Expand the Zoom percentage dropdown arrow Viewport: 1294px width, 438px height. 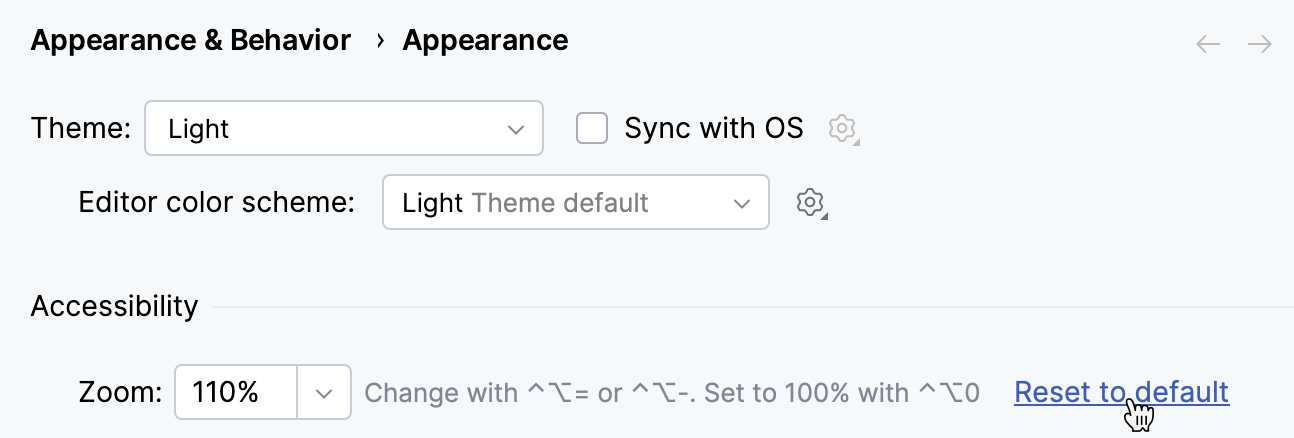324,392
